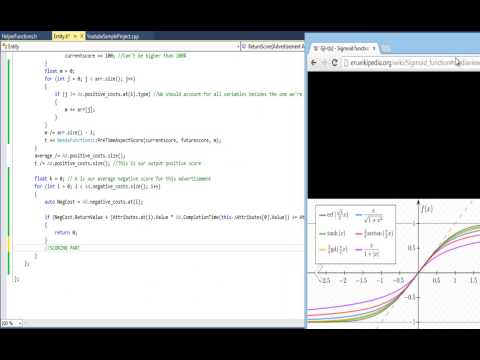Click the 'float m = 0;' code line
This screenshot has height=360, width=480.
[x=60, y=71]
